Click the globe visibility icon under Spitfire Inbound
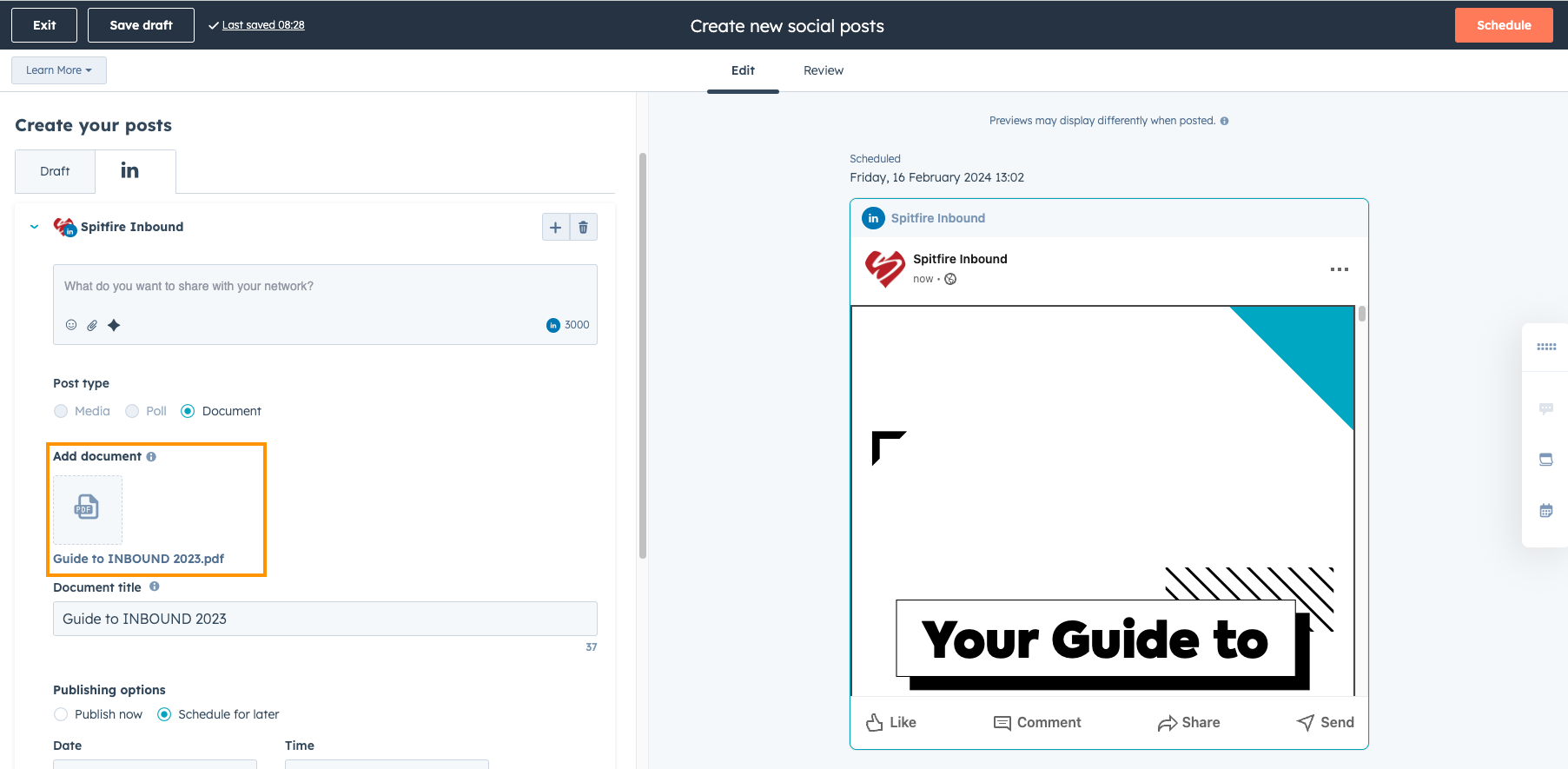The height and width of the screenshot is (769, 1568). pos(950,279)
